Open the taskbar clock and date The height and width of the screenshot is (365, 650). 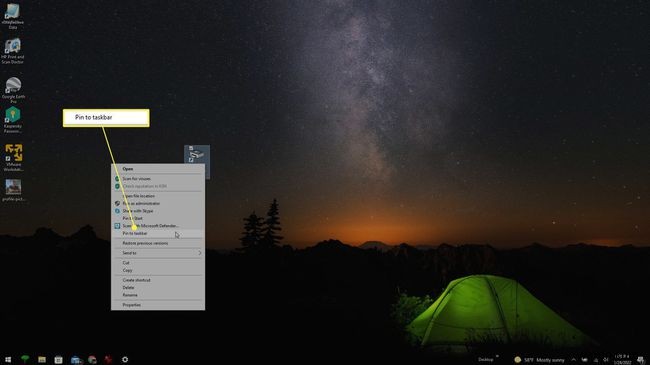tap(622, 360)
